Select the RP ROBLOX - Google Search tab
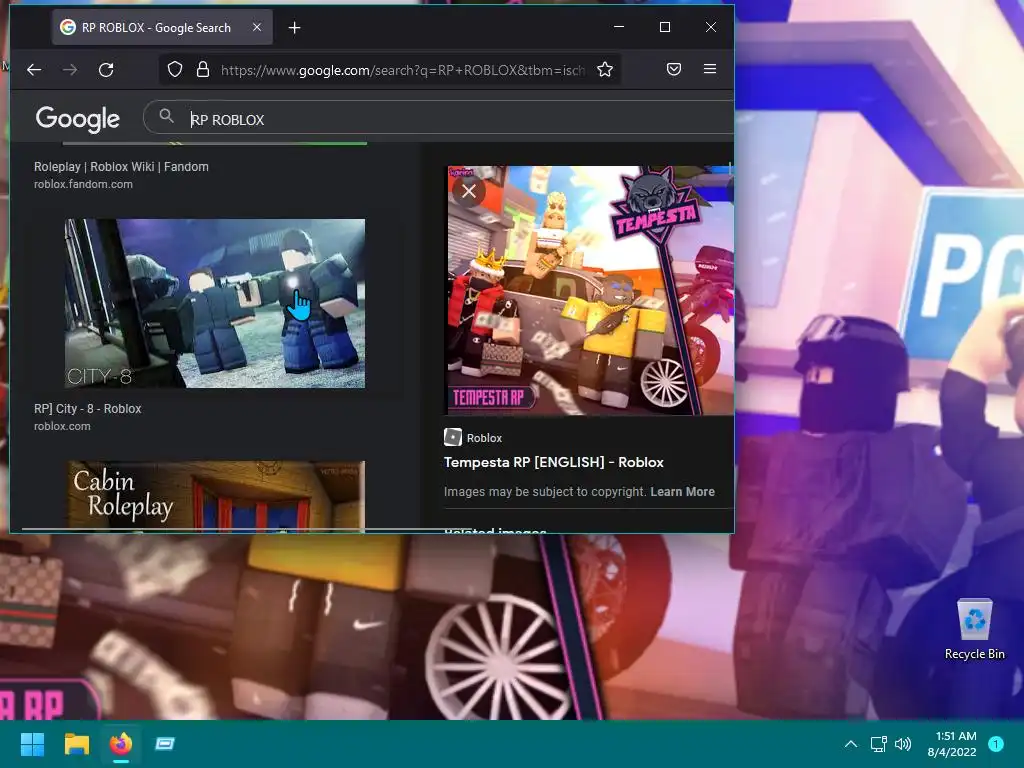Screen dimensions: 1024x768 (x=162, y=27)
